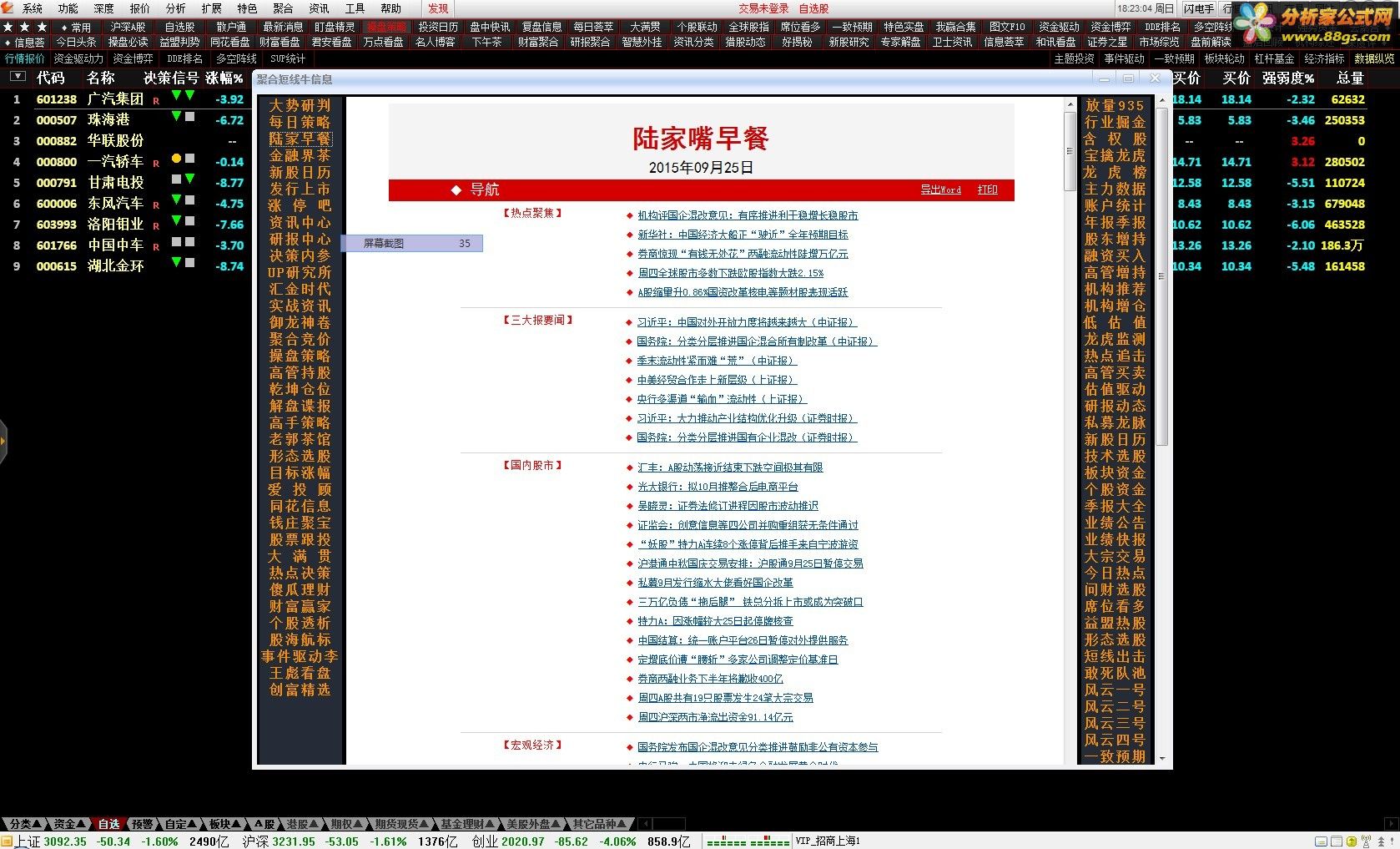Click the VIP_招商上海1 server status
The image size is (1400, 849).
click(828, 841)
